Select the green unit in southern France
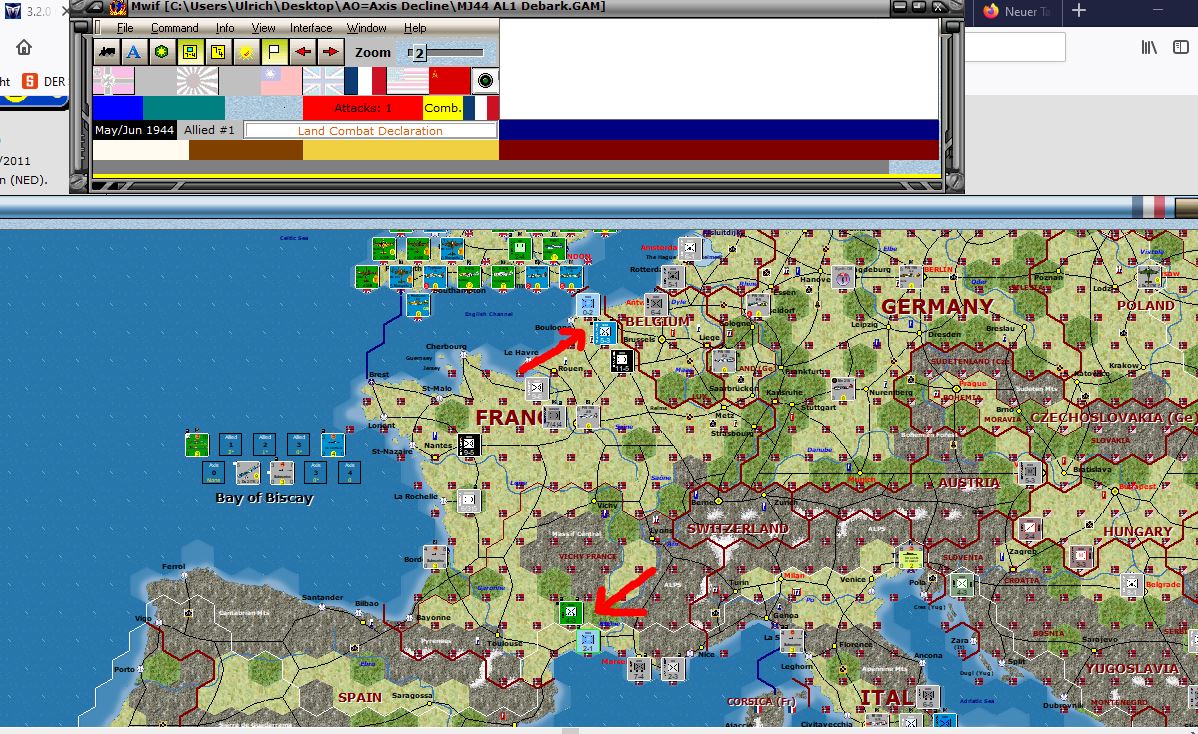1198x734 pixels. pyautogui.click(x=571, y=613)
